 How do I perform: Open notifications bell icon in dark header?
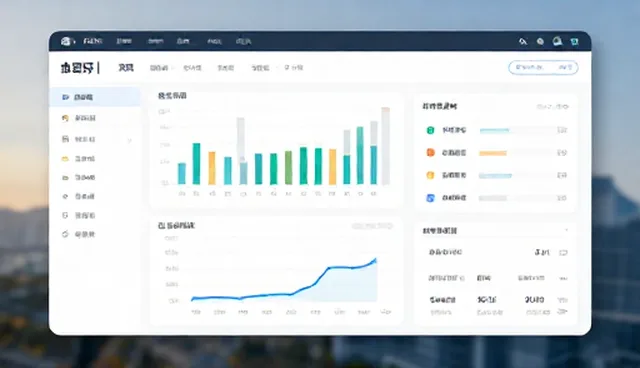[x=557, y=41]
